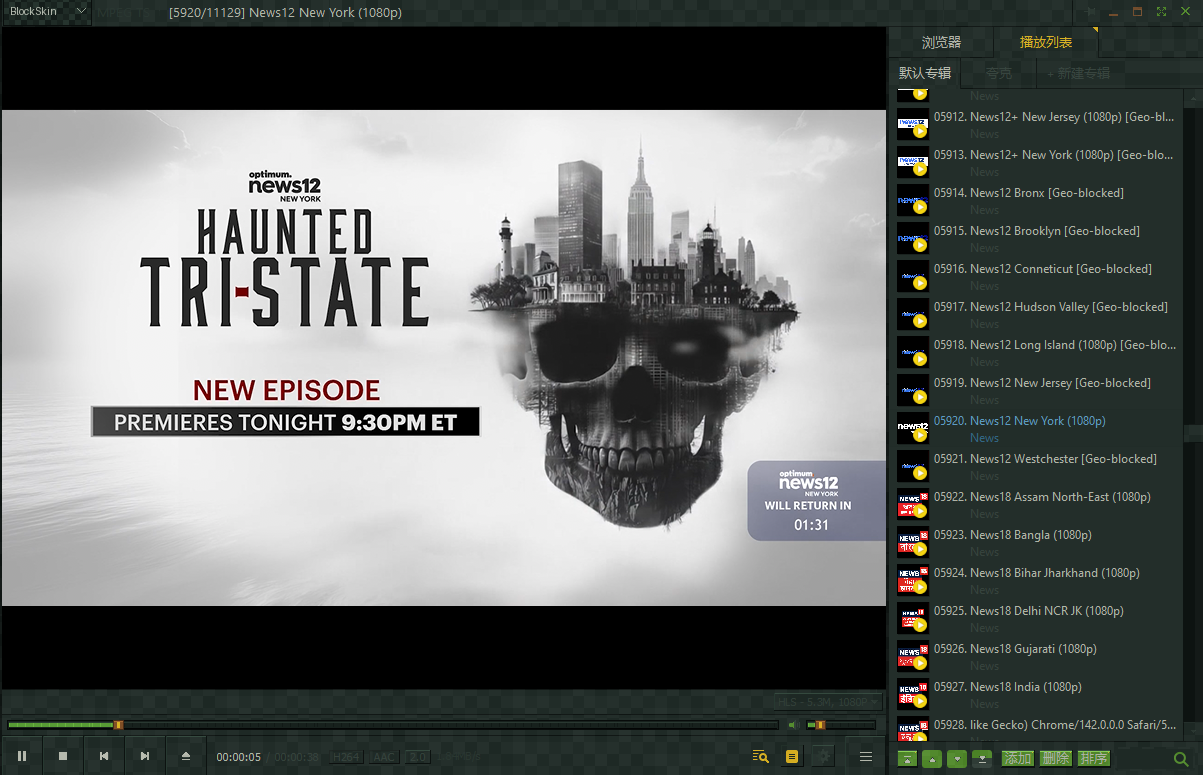Select the 夸克 album tab

click(x=998, y=73)
